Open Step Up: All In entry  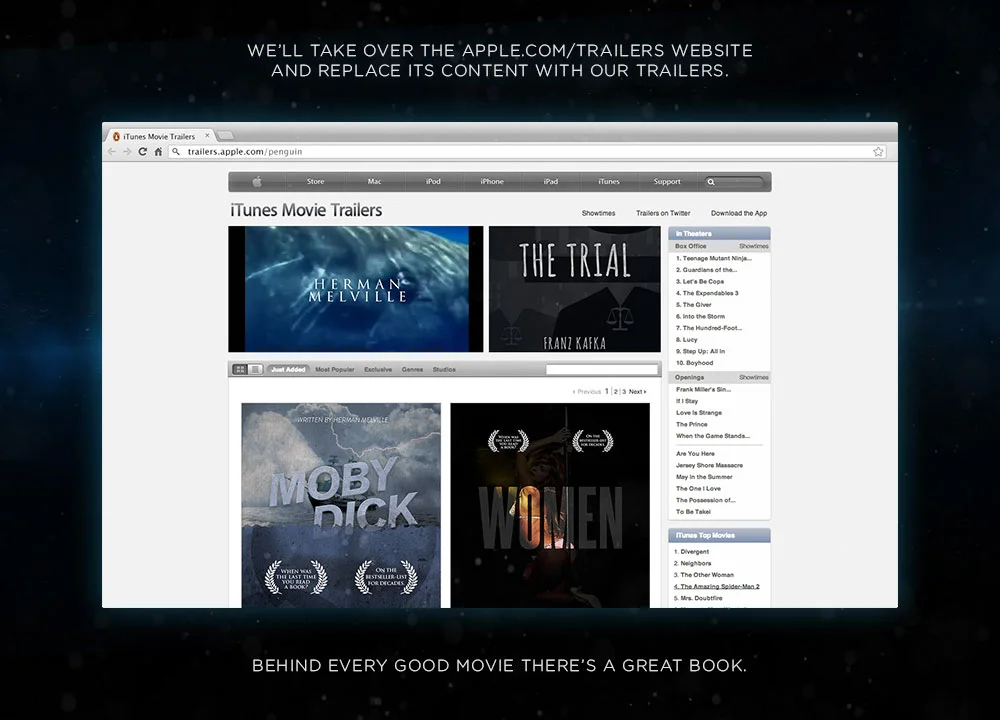(x=700, y=351)
